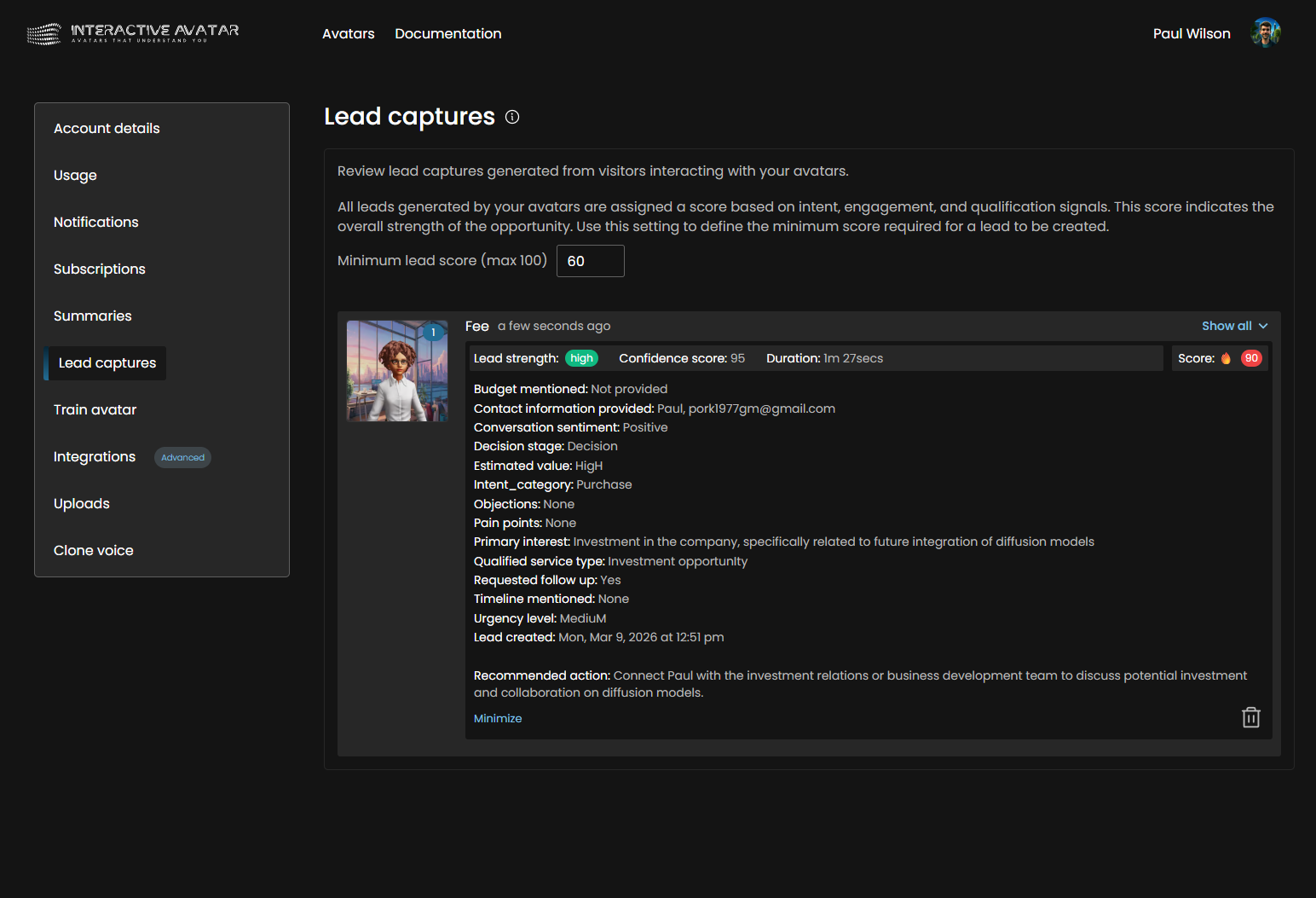The height and width of the screenshot is (898, 1316).
Task: Click the Interactive Avatar logo
Action: (132, 33)
